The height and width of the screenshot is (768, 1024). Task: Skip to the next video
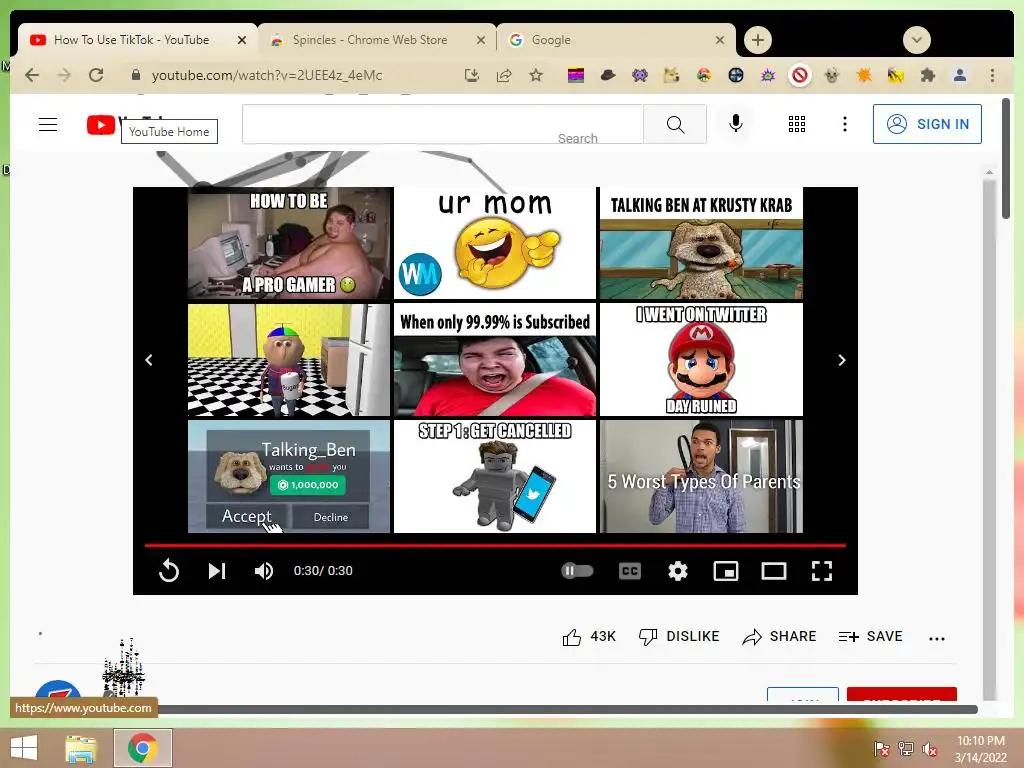[x=217, y=571]
